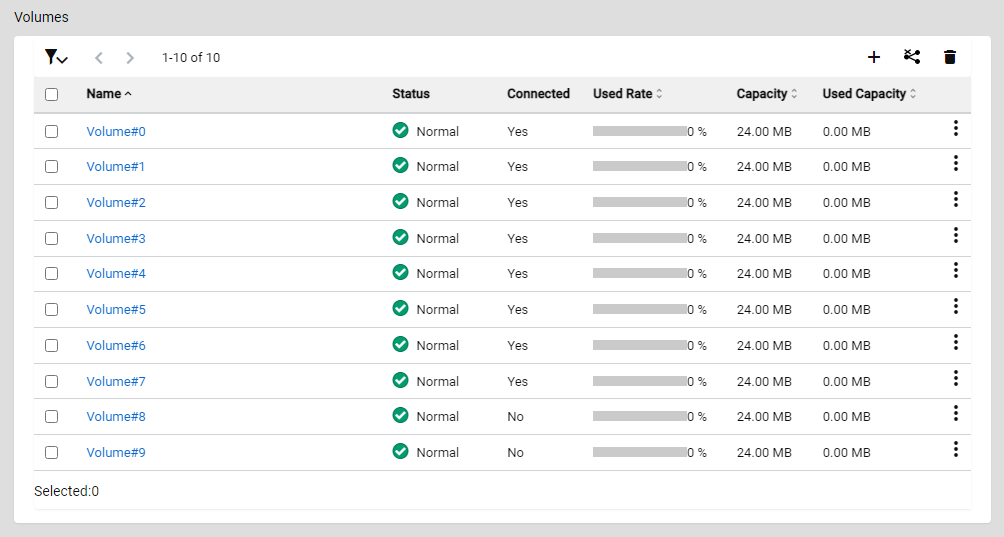
Task: Click the Normal status icon for Volume#6
Action: (401, 345)
